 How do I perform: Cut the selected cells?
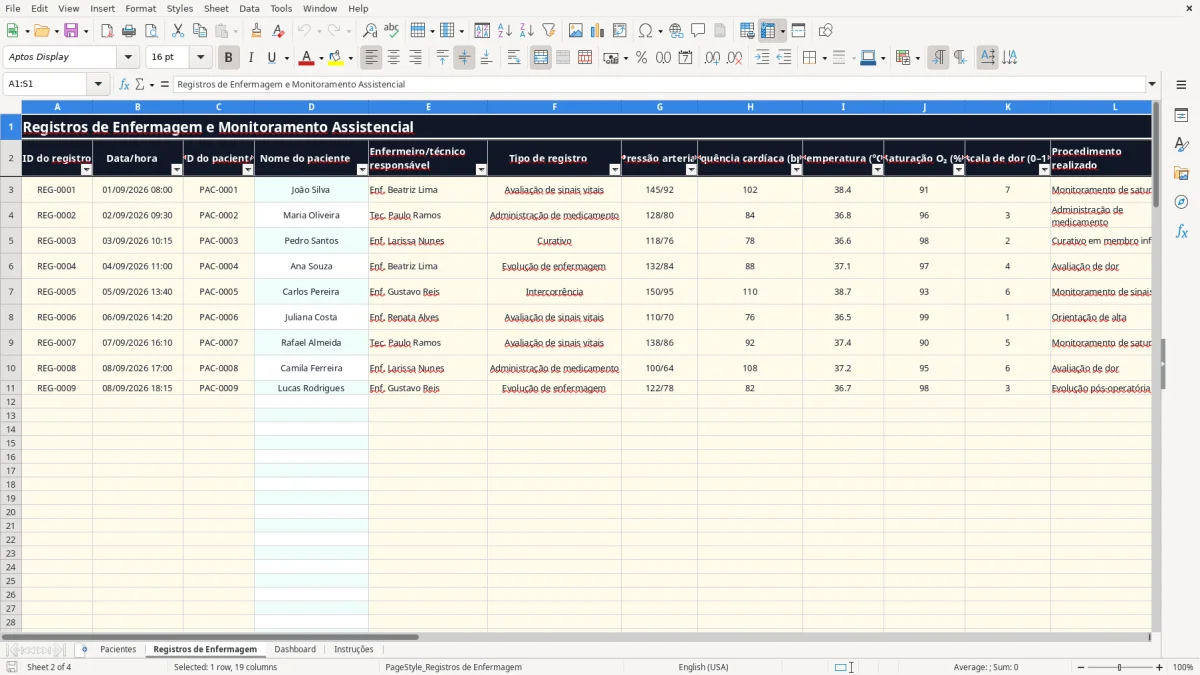pyautogui.click(x=177, y=31)
